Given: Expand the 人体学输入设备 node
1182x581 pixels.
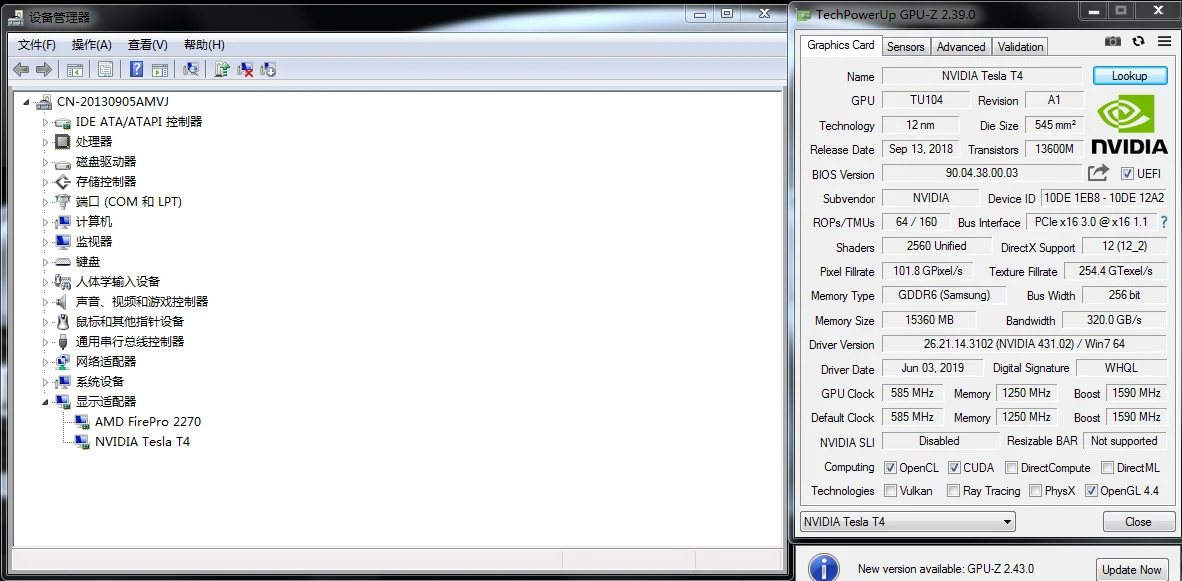Looking at the screenshot, I should [45, 282].
